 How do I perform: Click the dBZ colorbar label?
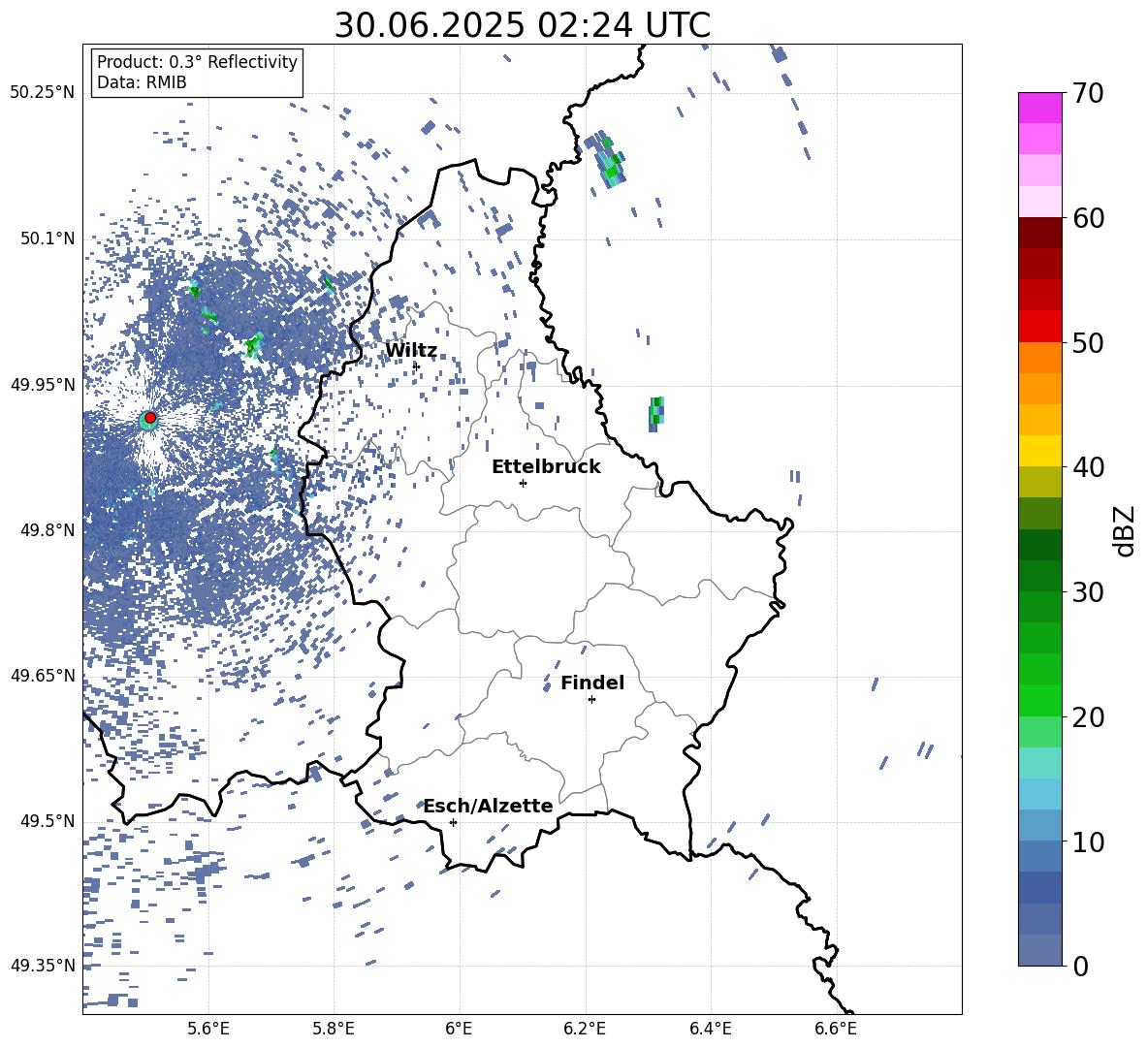click(x=1124, y=530)
